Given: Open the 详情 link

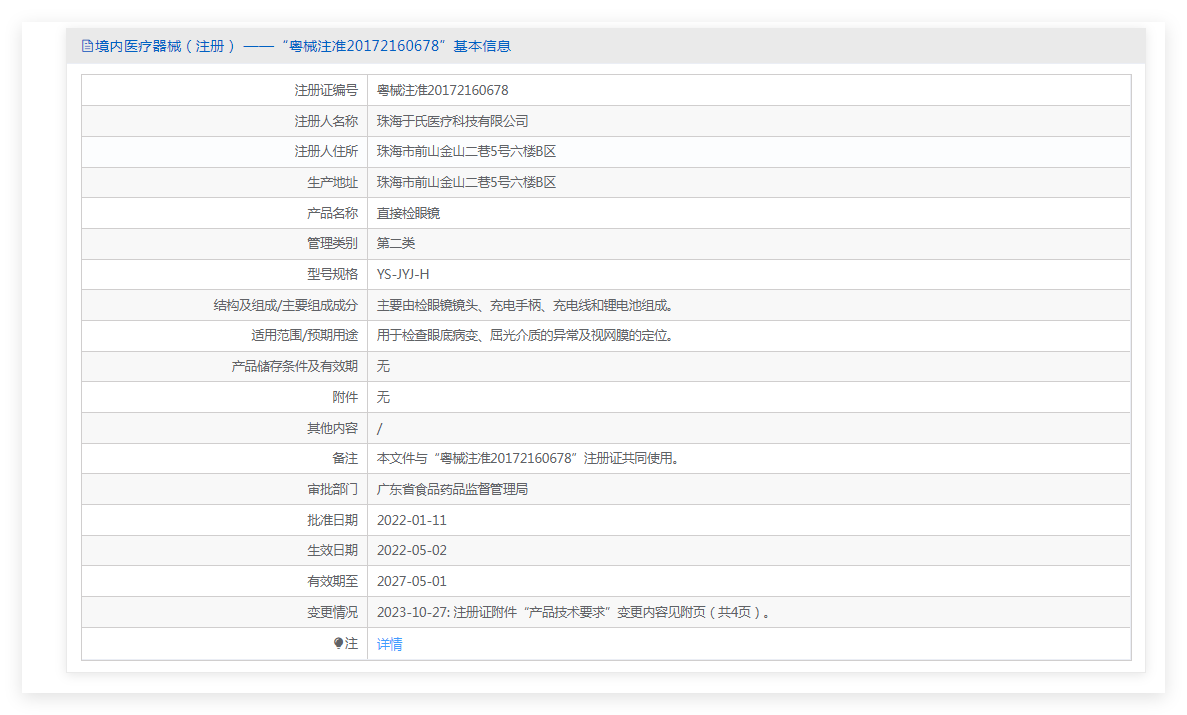Looking at the screenshot, I should [x=390, y=644].
